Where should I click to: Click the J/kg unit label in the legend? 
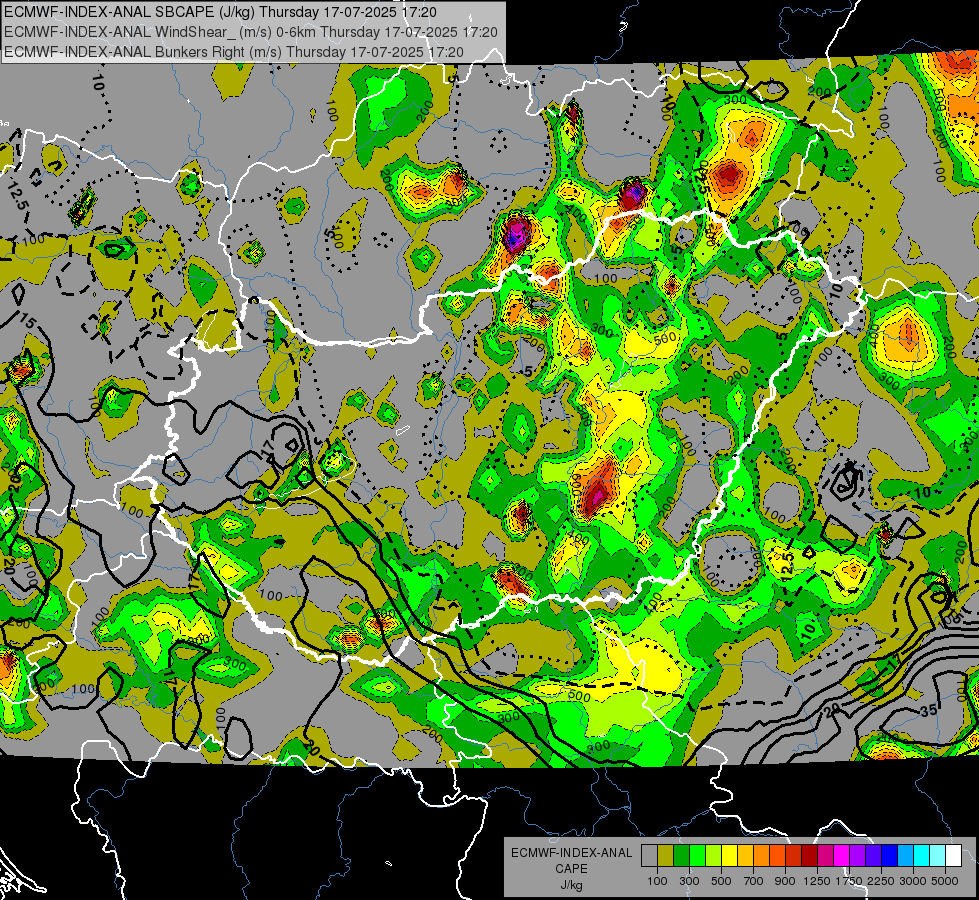(571, 885)
